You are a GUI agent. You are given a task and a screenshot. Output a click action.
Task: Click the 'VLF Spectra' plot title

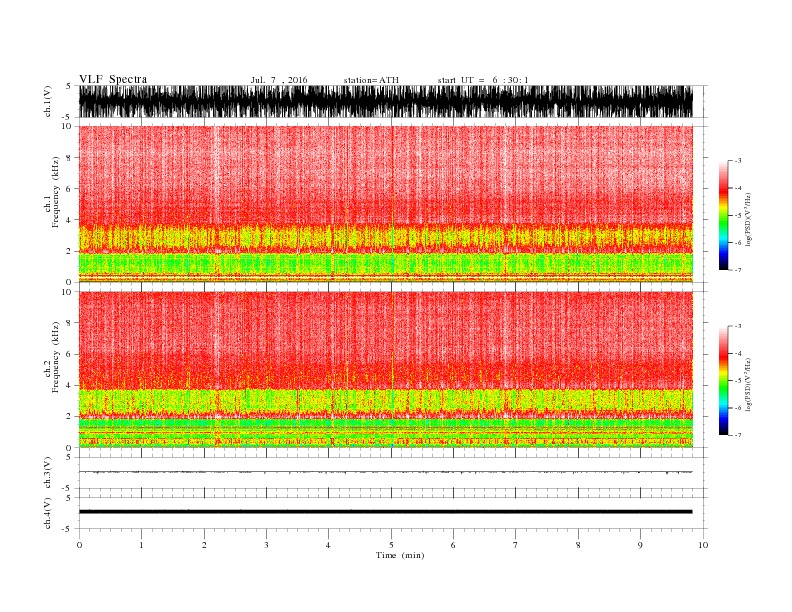click(x=113, y=79)
